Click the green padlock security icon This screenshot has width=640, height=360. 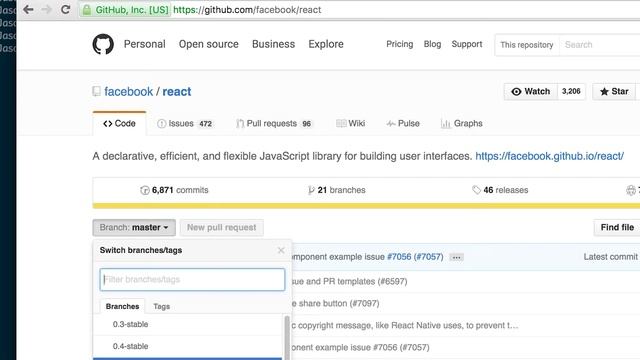click(x=87, y=10)
